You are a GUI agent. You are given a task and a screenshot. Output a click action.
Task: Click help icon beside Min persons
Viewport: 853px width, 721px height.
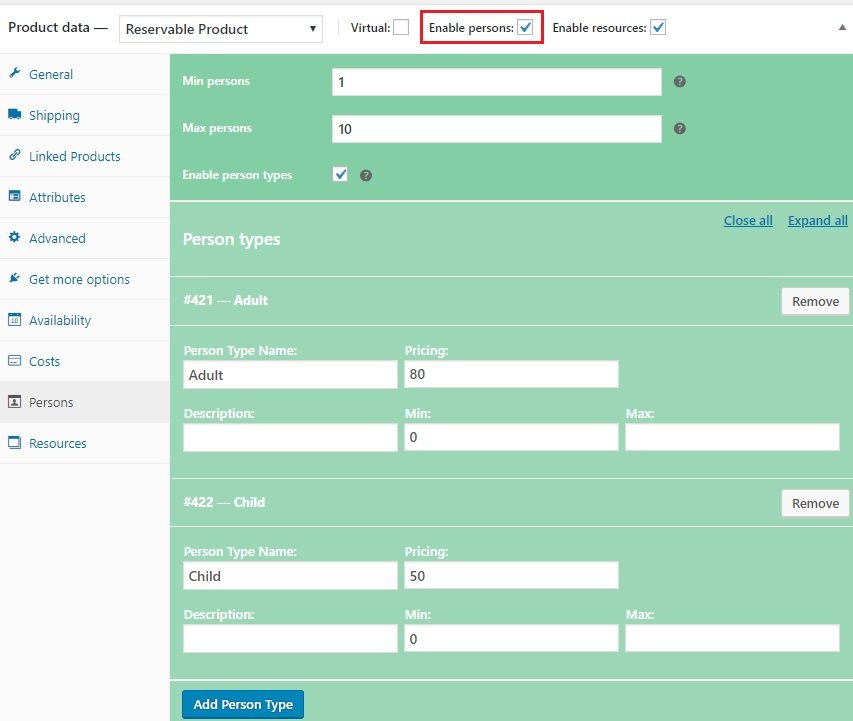coord(680,82)
